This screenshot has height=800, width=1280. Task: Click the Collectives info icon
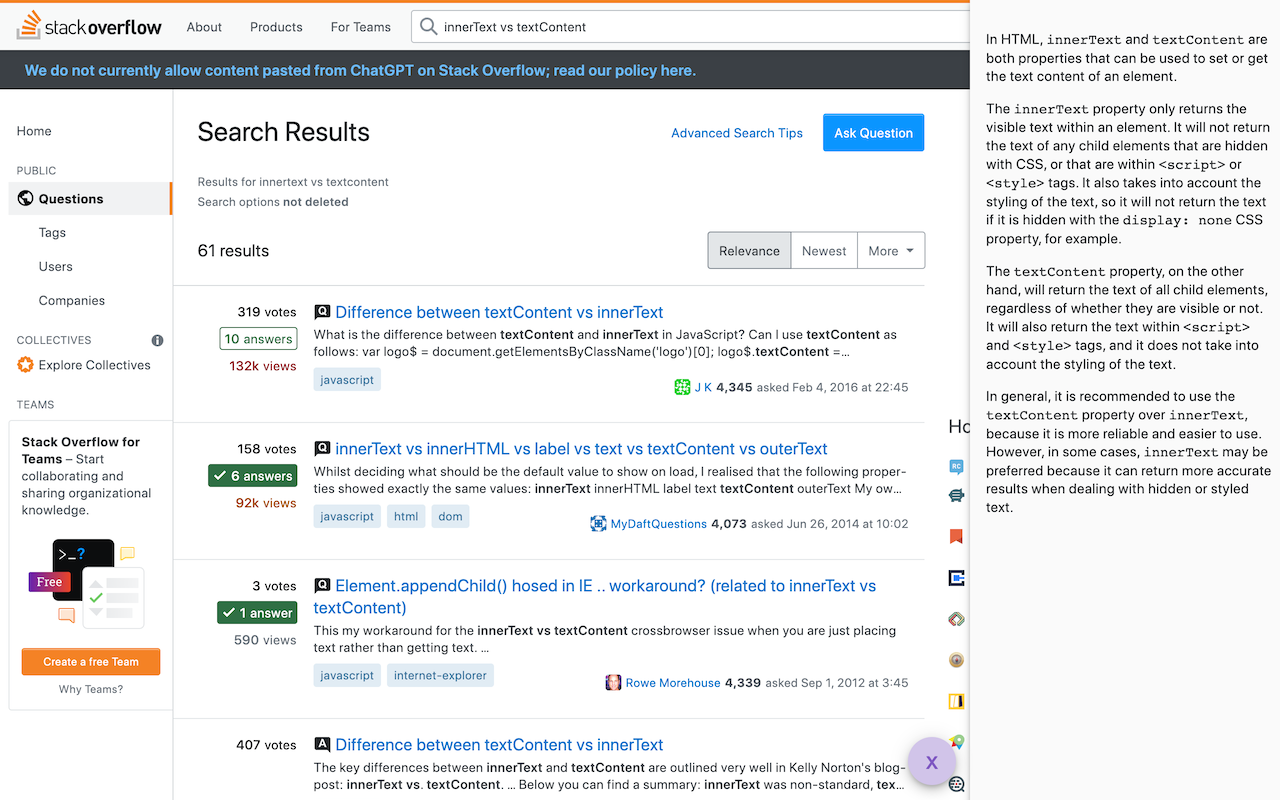point(157,340)
